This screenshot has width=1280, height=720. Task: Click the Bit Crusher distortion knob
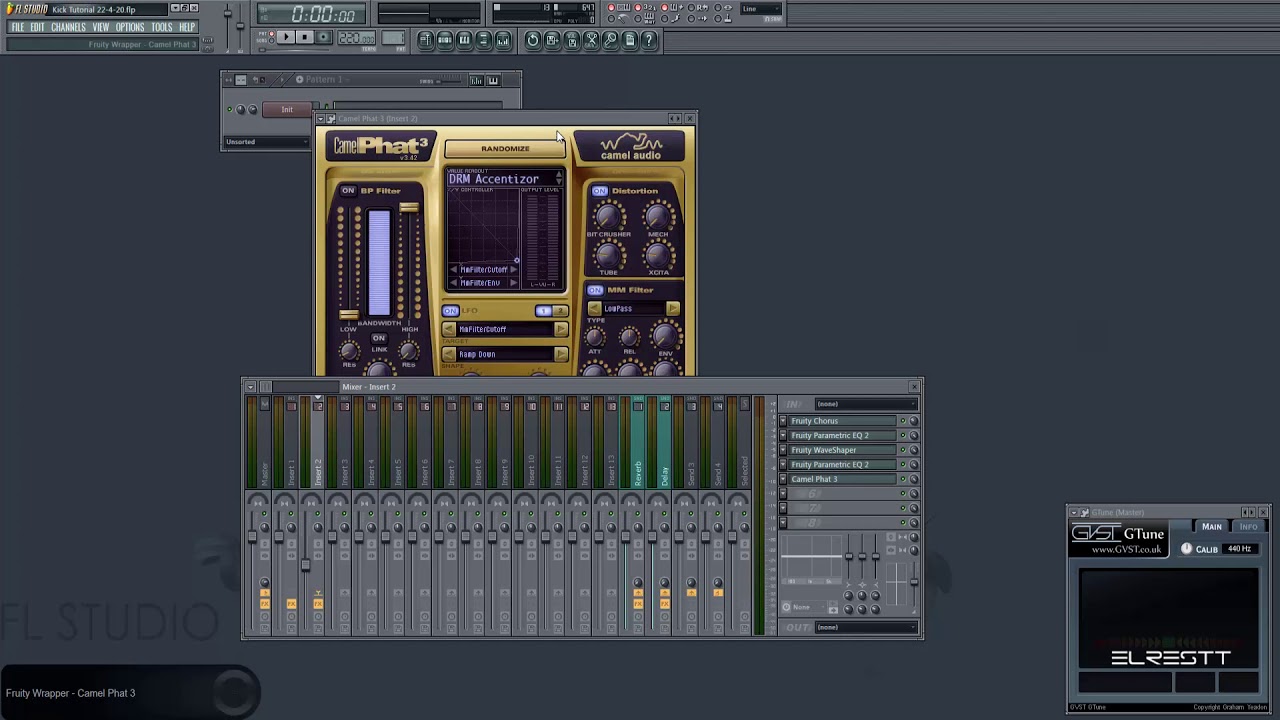click(607, 215)
